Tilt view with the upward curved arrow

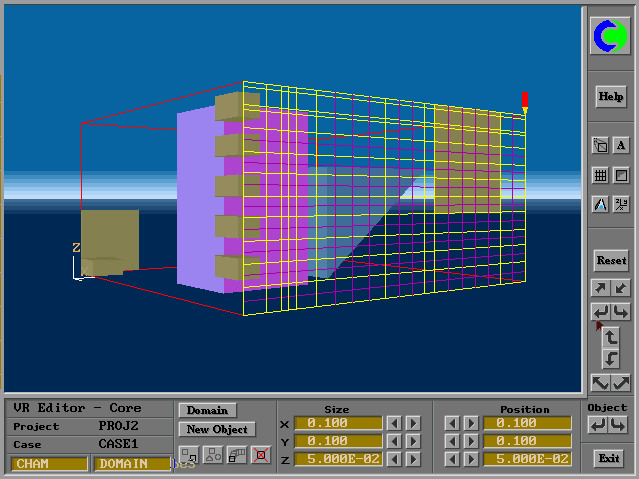pyautogui.click(x=611, y=337)
